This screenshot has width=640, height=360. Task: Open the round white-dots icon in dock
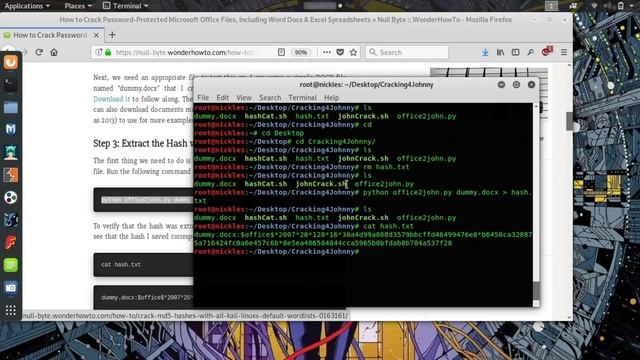(11, 198)
